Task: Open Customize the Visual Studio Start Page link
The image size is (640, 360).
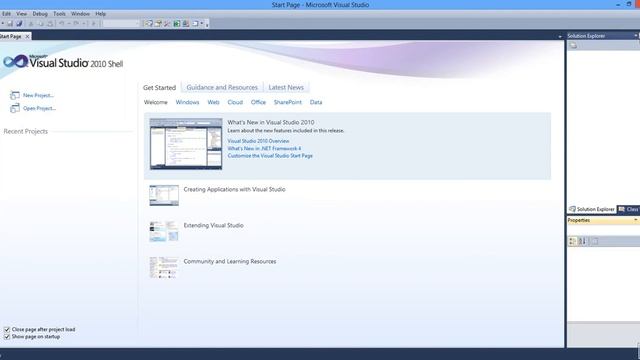Action: 270,156
